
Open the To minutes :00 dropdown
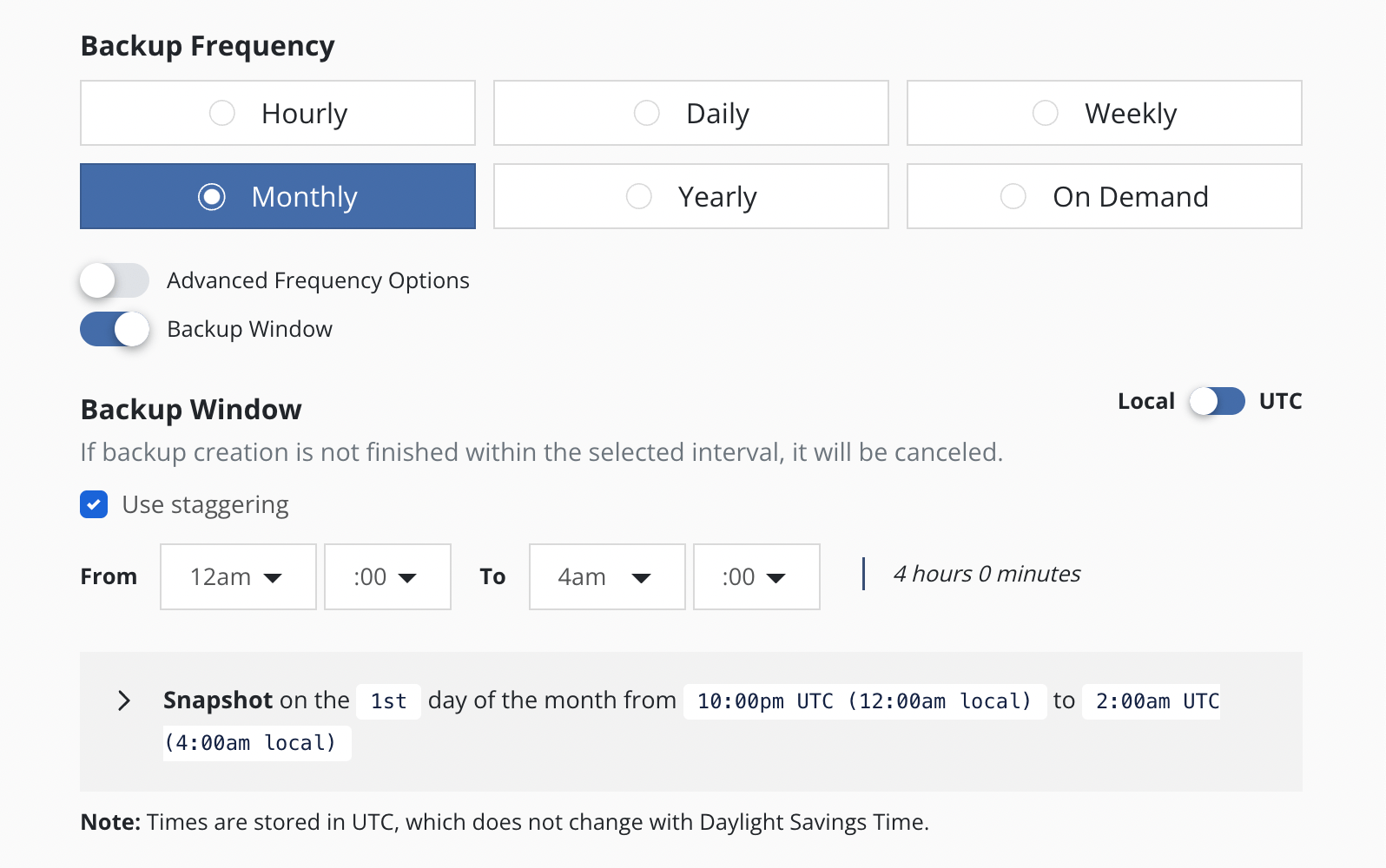[756, 576]
